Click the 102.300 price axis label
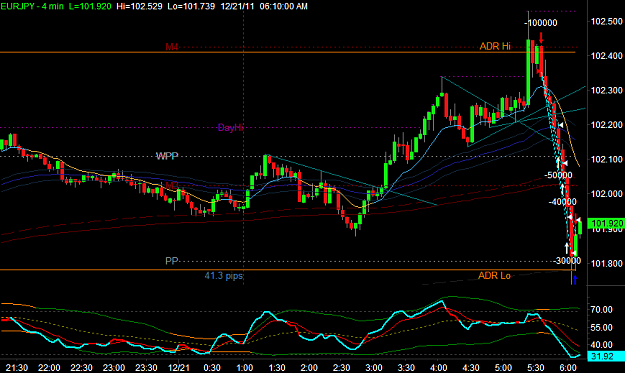Image resolution: width=625 pixels, height=373 pixels. [607, 91]
